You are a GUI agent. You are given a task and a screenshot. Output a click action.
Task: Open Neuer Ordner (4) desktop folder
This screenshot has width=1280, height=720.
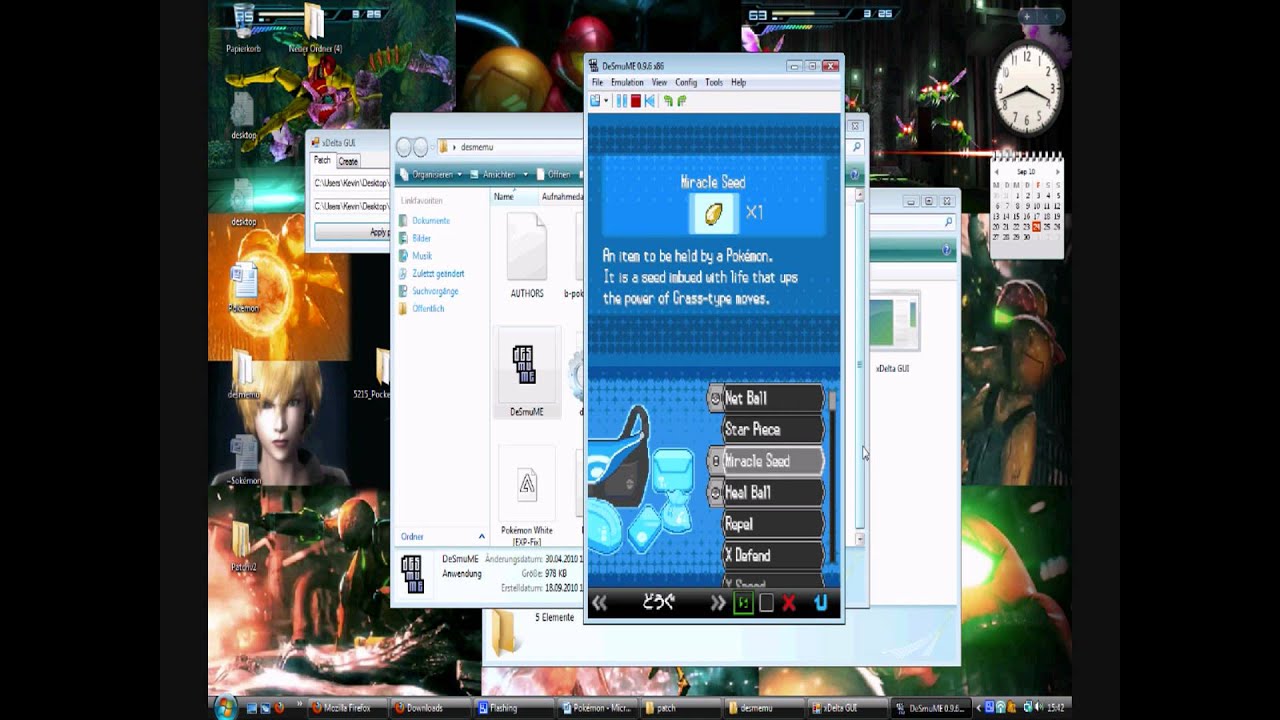point(315,29)
